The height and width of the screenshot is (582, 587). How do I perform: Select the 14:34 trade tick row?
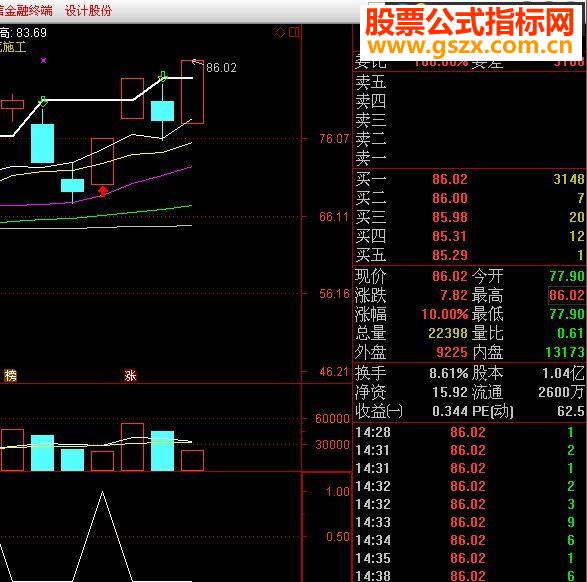click(469, 540)
